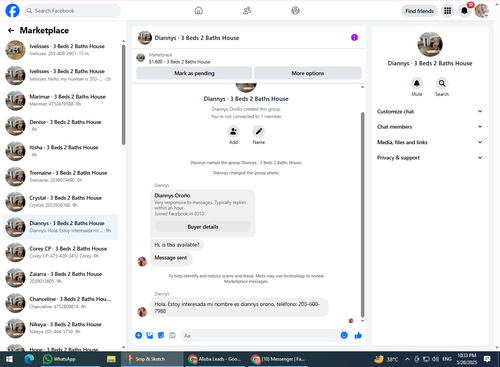Click the Diannys group photo in right panel
This screenshot has width=500, height=367.
tap(430, 44)
